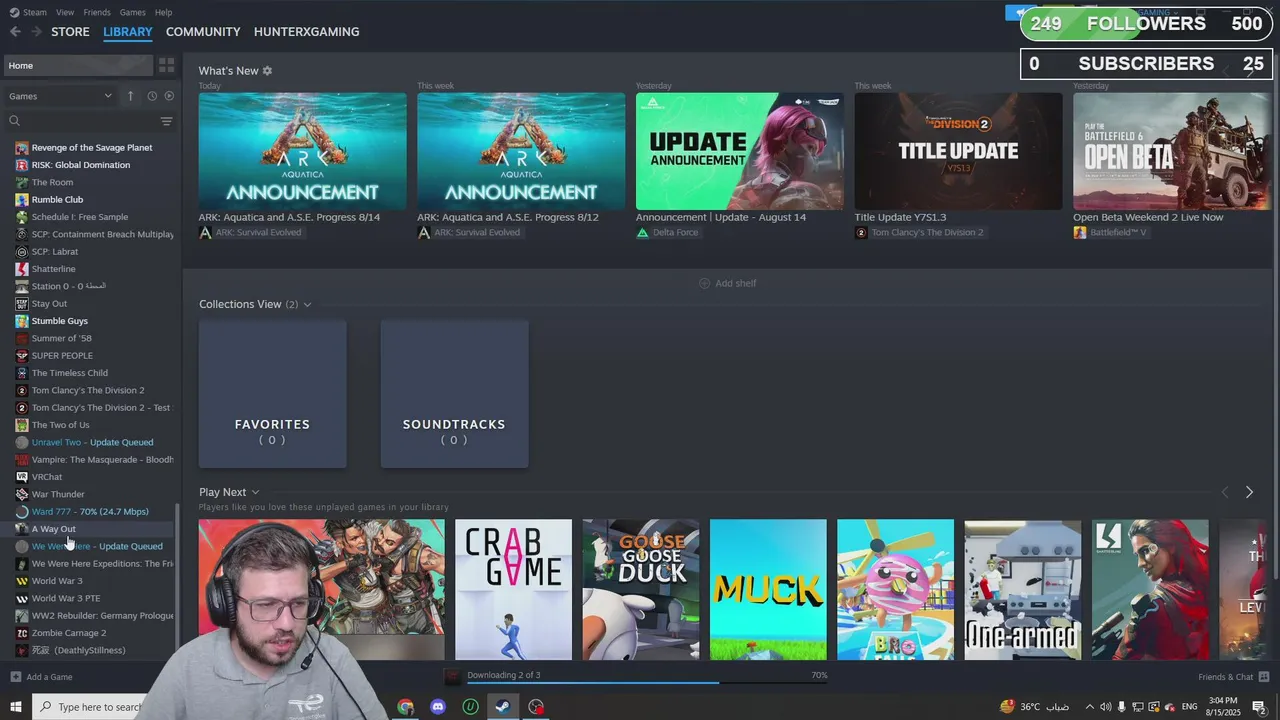
Task: Click the green Upwork-style taskbar icon
Action: click(470, 707)
